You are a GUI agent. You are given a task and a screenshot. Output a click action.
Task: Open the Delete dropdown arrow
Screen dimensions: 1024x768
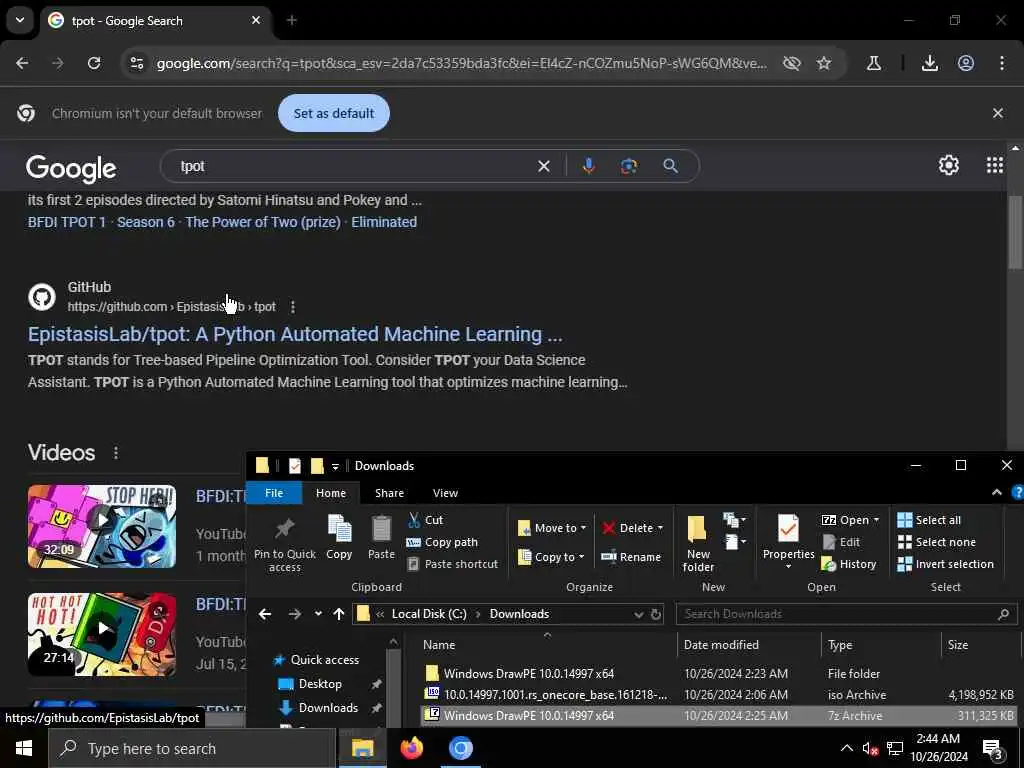[660, 528]
